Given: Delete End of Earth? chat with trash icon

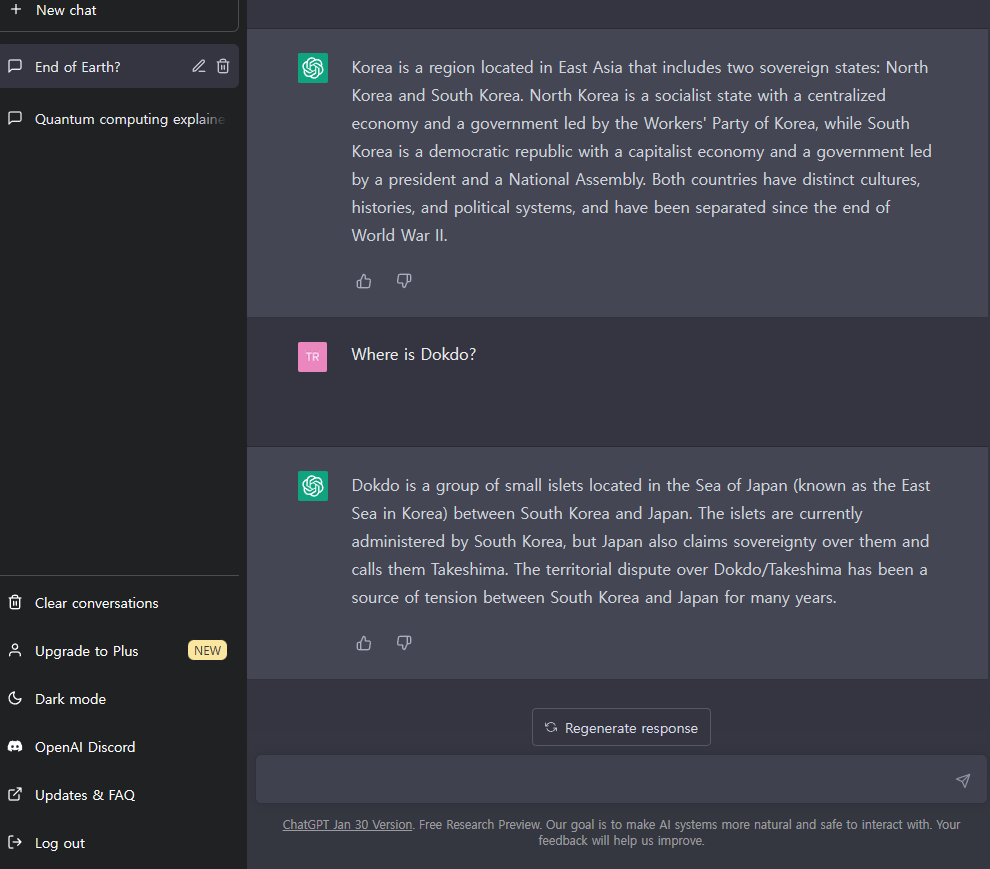Looking at the screenshot, I should click(223, 66).
